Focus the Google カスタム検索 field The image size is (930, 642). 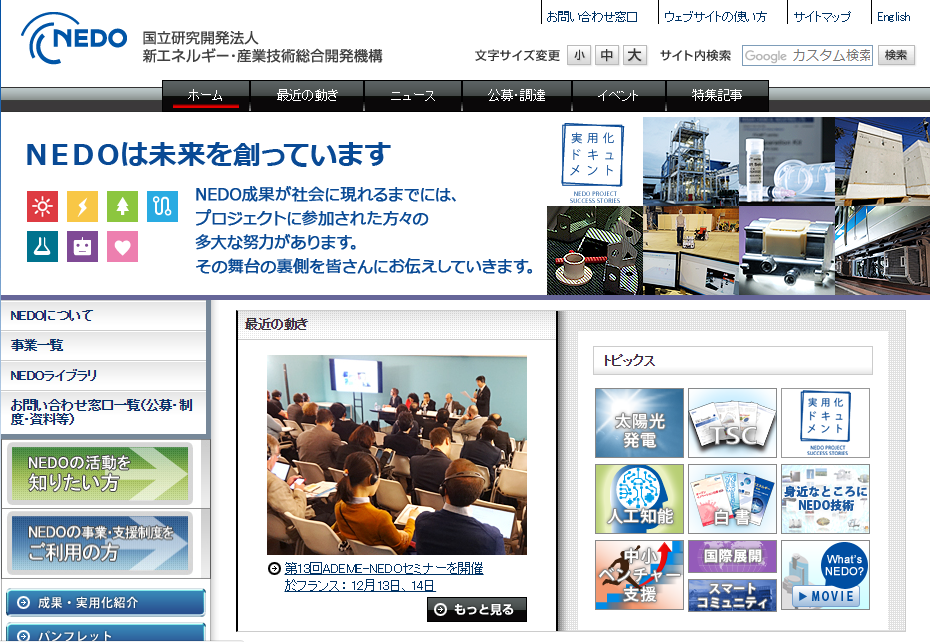(x=807, y=56)
